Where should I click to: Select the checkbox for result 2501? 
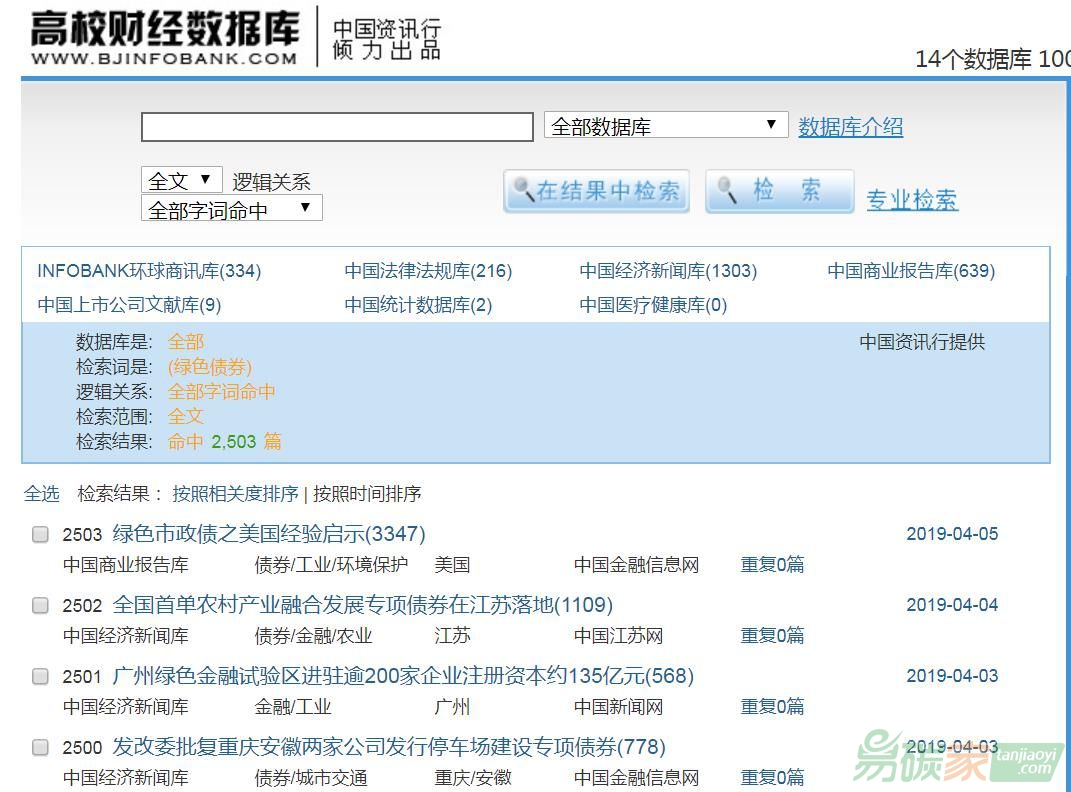click(40, 676)
